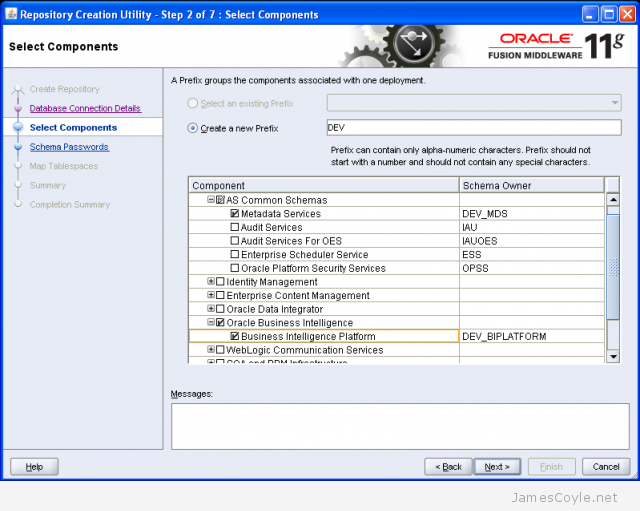
Task: Uncheck the Oracle Business Intelligence checkbox
Action: click(x=220, y=322)
